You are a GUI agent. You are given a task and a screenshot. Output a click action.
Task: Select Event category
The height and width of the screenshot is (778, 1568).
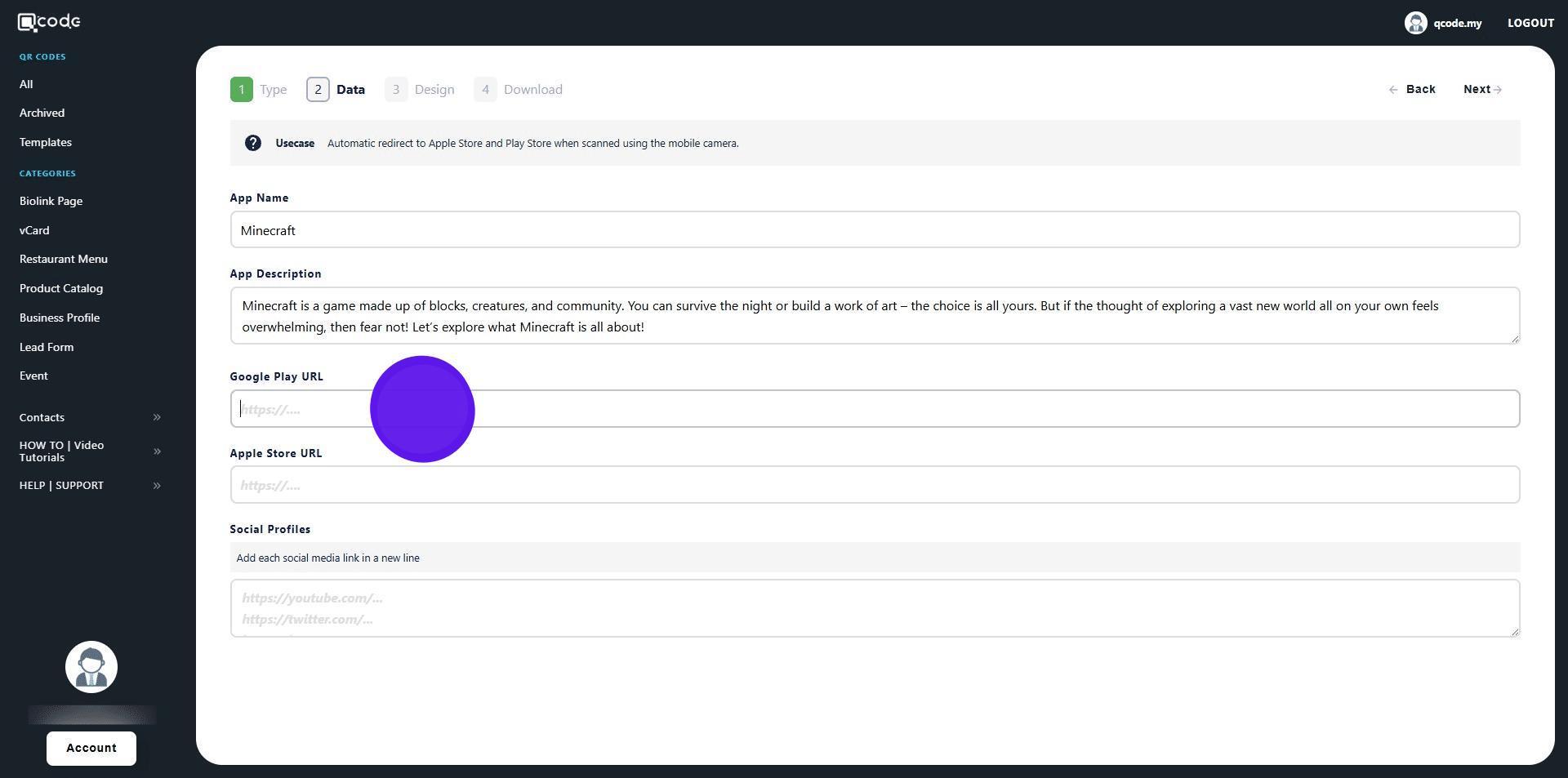click(x=33, y=376)
